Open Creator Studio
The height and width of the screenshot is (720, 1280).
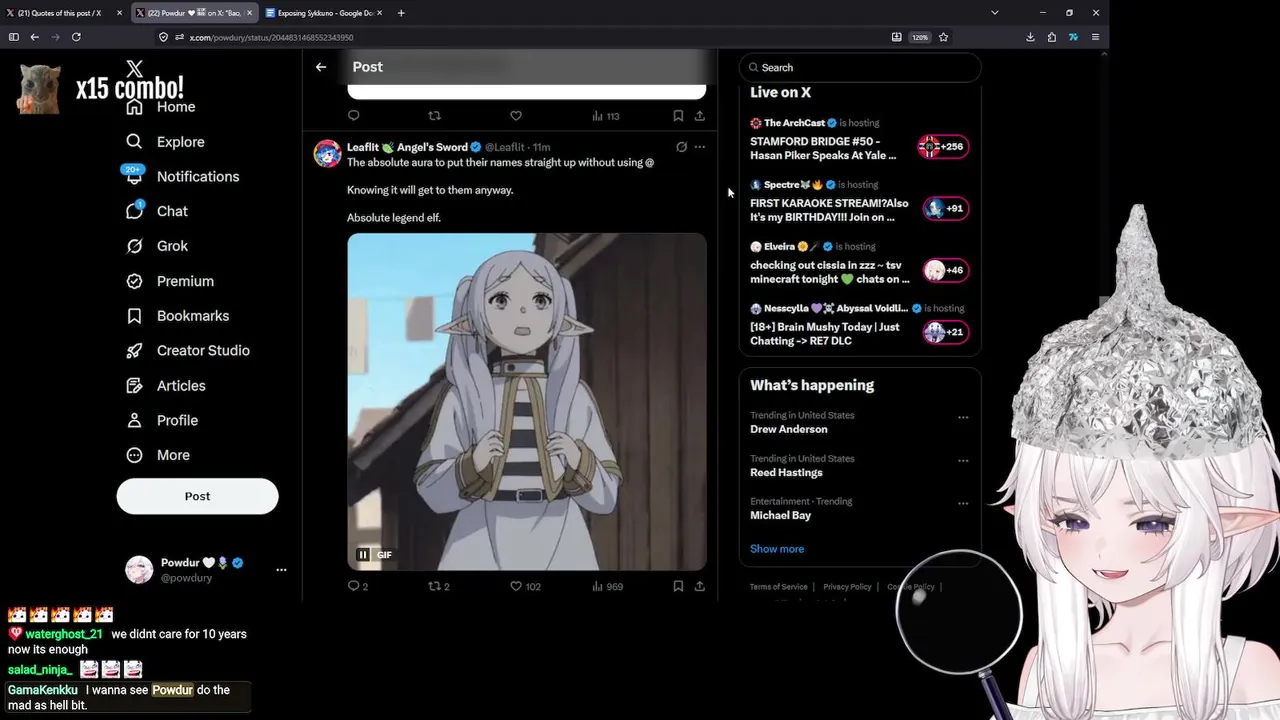click(189, 350)
